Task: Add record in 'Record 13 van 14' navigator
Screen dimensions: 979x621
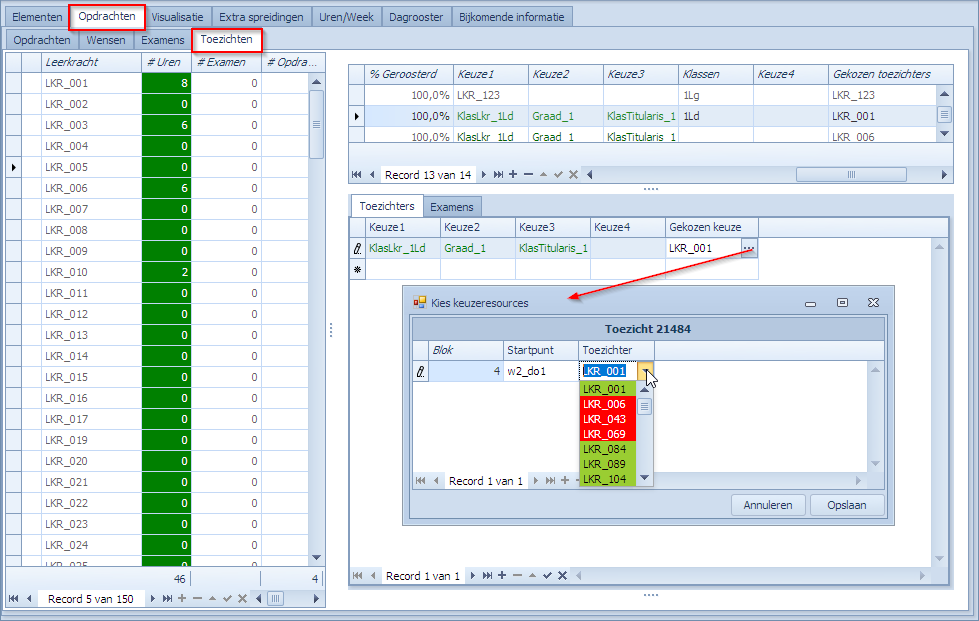Action: point(513,175)
